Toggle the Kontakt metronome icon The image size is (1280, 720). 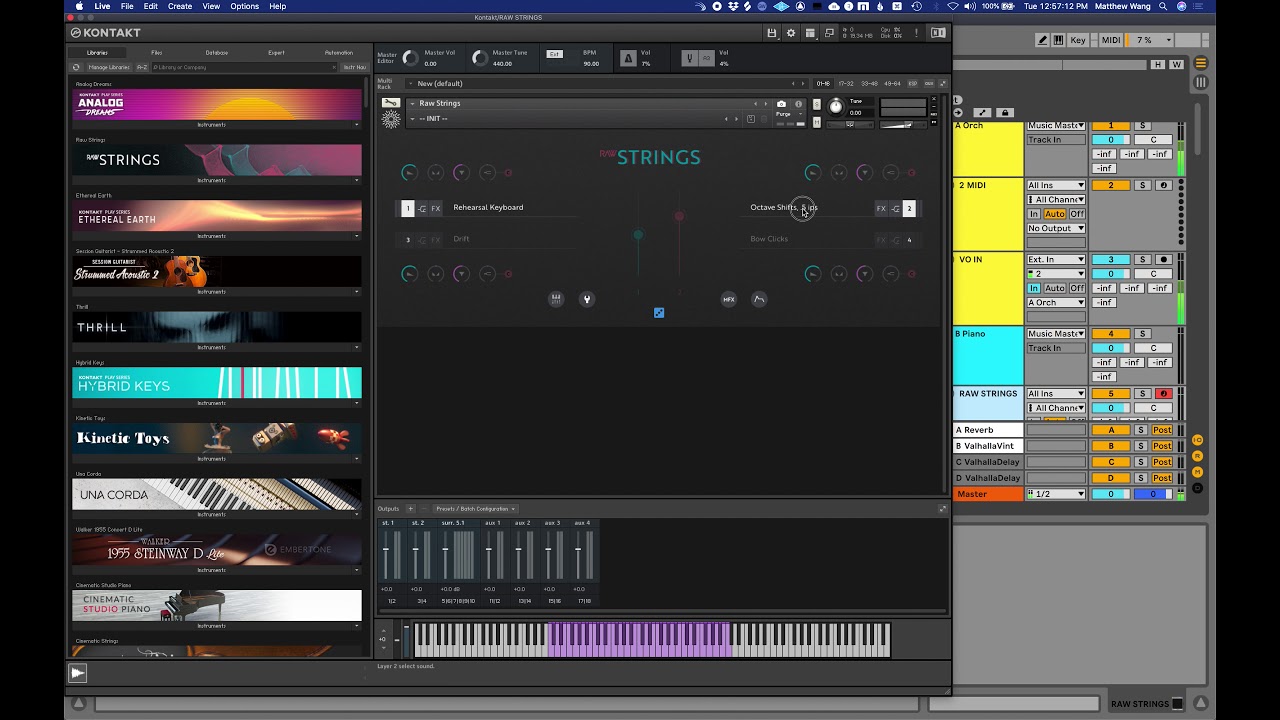click(628, 58)
